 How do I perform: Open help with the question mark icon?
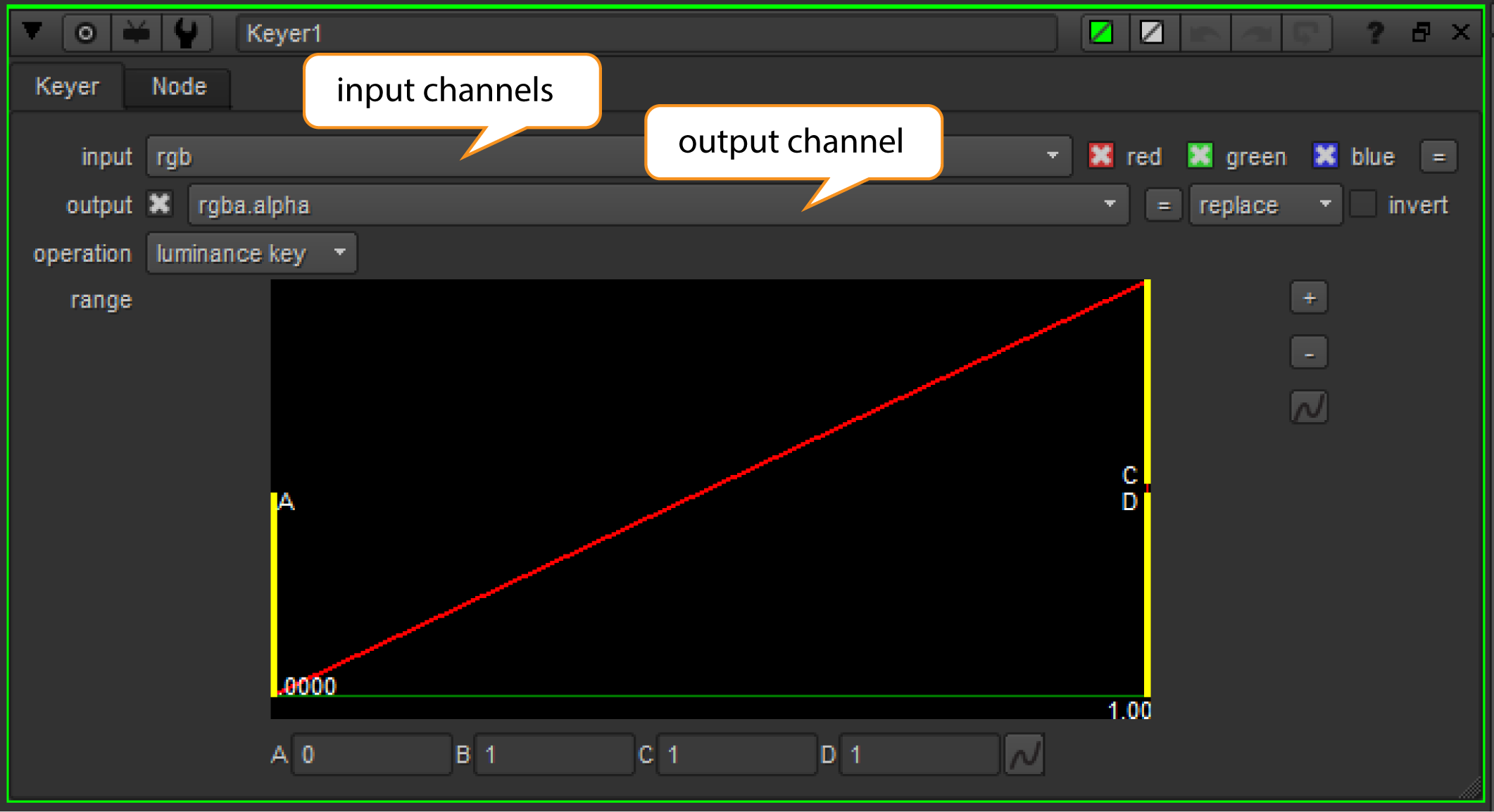point(1374,32)
